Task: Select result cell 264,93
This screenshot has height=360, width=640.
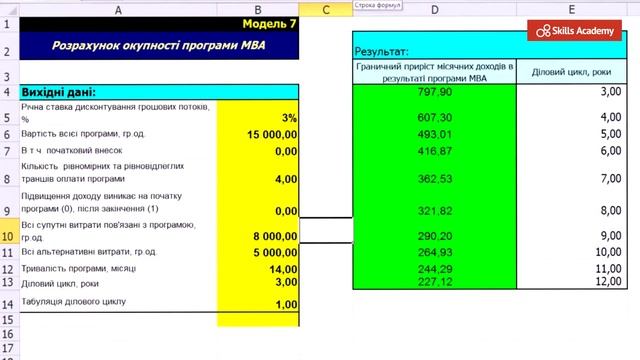Action: [435, 252]
